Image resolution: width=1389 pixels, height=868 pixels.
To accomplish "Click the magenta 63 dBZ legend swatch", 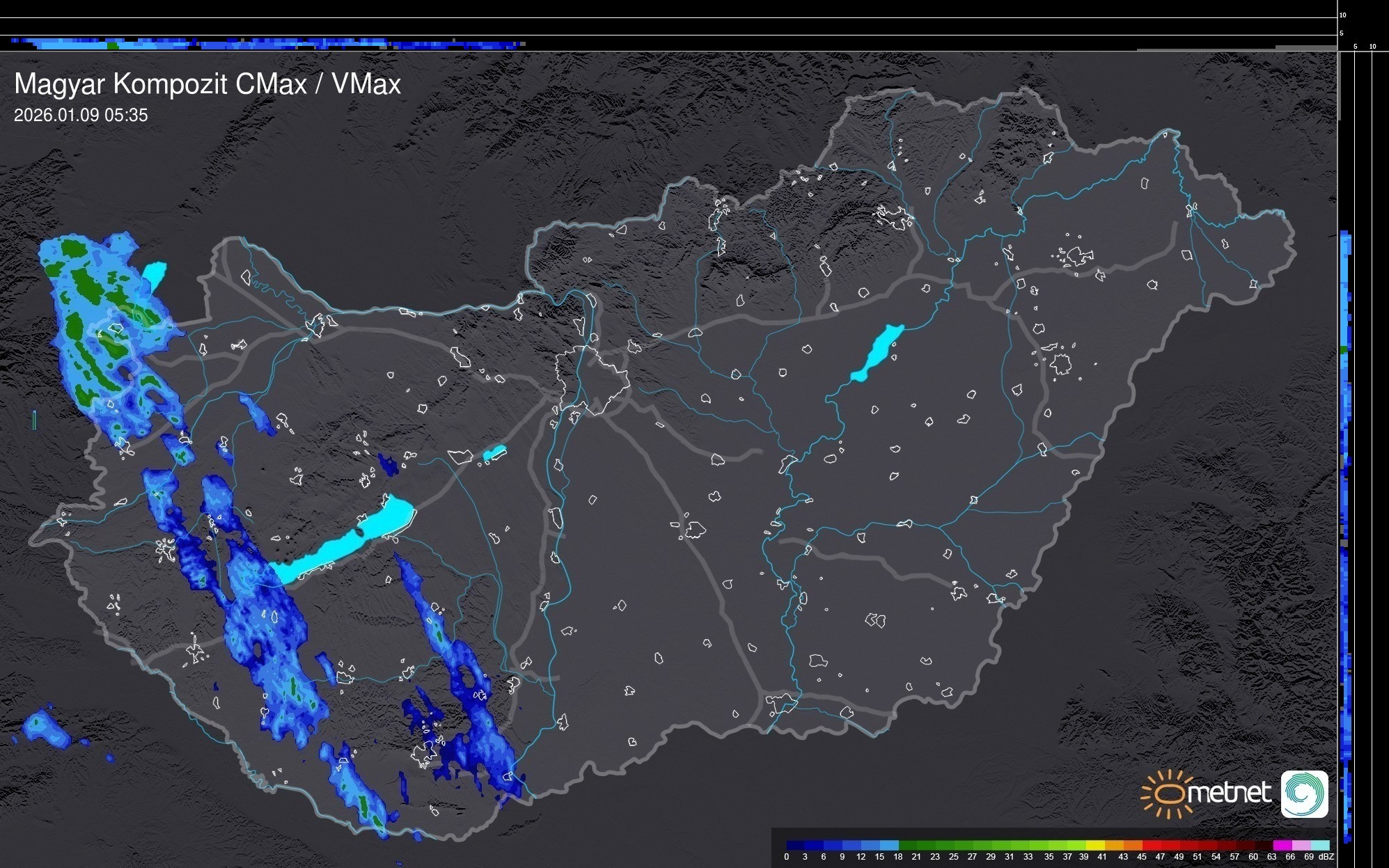I will point(1282,845).
